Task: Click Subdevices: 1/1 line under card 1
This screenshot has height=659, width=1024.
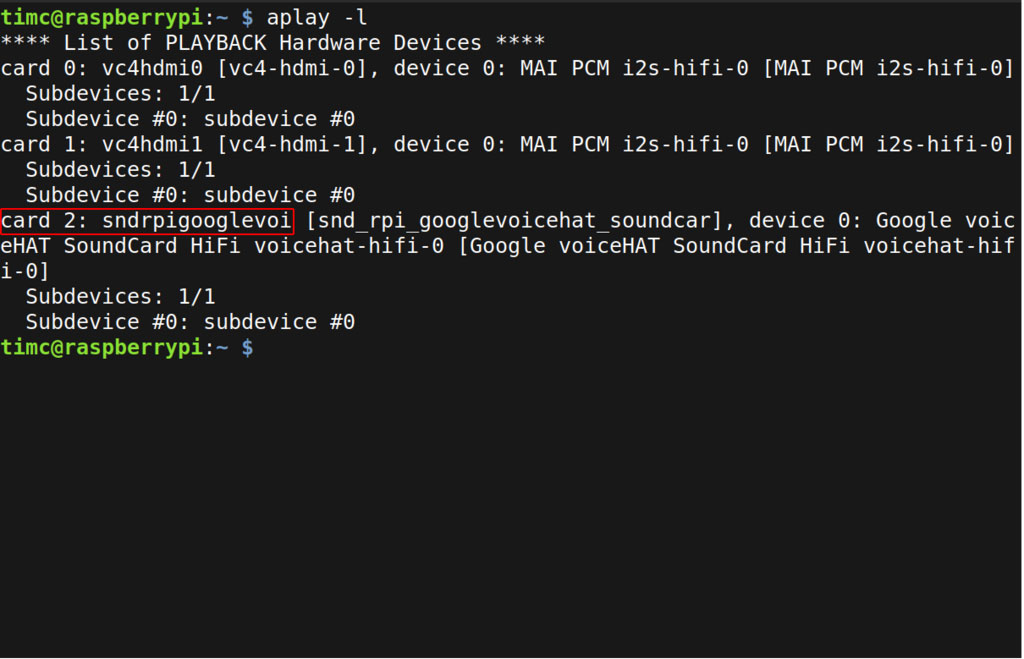Action: (x=120, y=169)
